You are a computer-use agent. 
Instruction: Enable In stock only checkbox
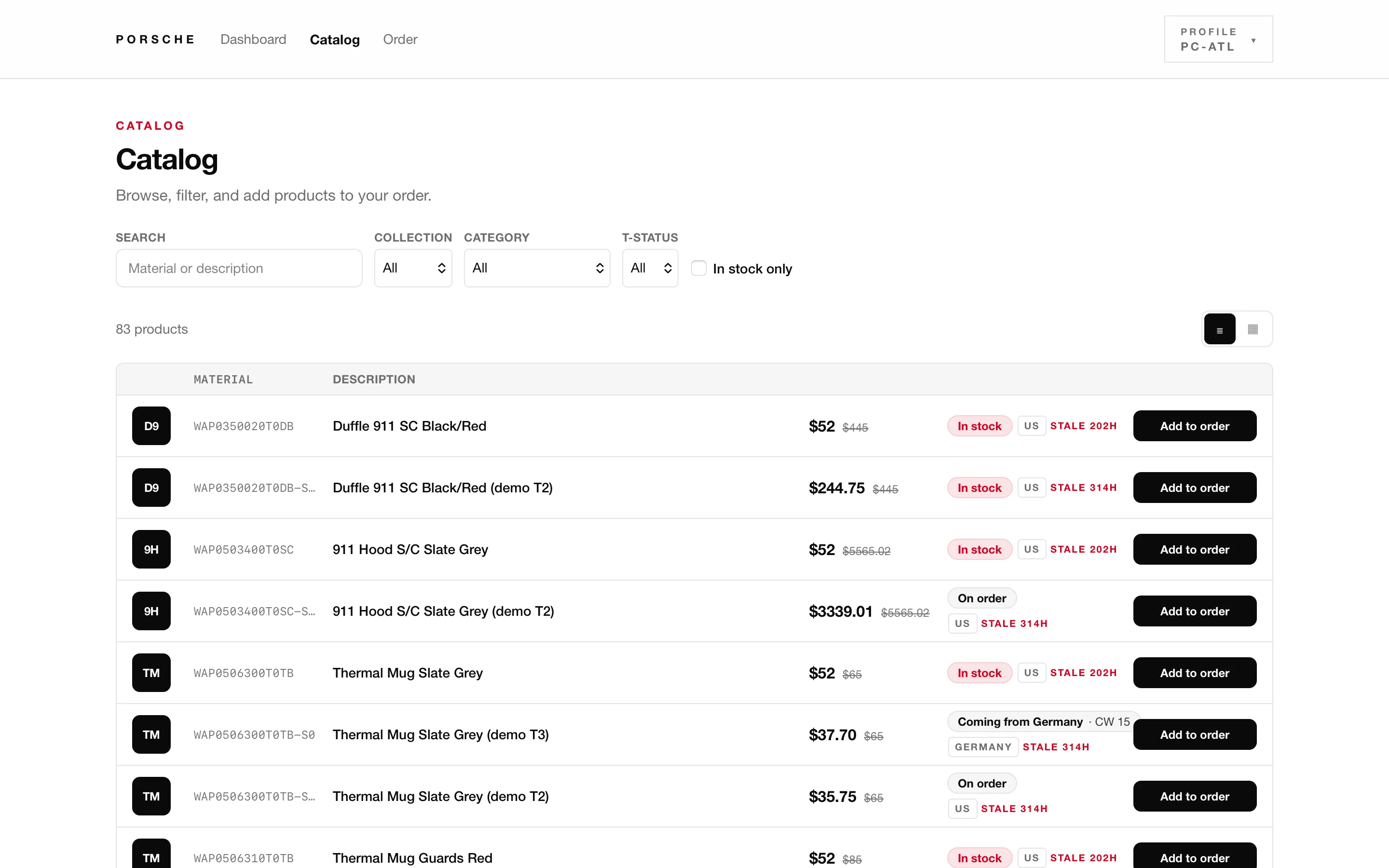[698, 268]
